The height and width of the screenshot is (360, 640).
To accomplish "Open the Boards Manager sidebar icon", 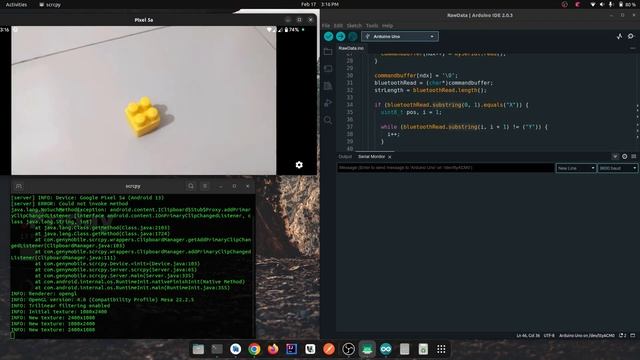I will click(x=328, y=69).
